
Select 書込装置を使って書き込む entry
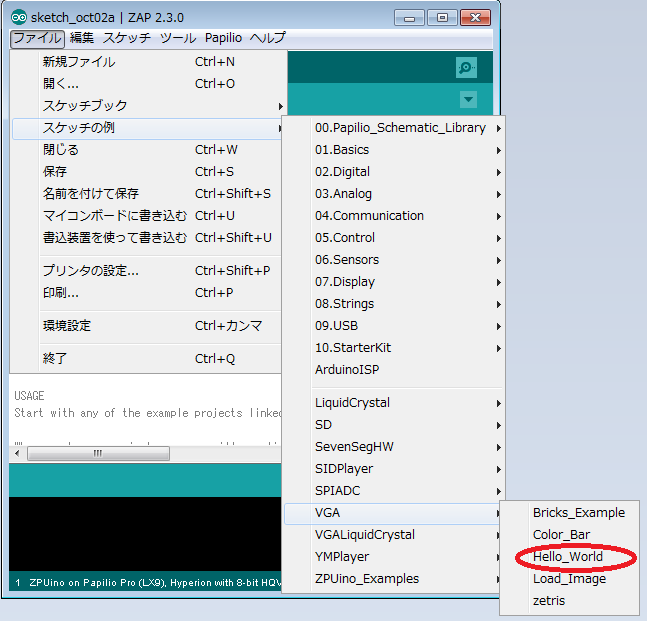[148, 238]
